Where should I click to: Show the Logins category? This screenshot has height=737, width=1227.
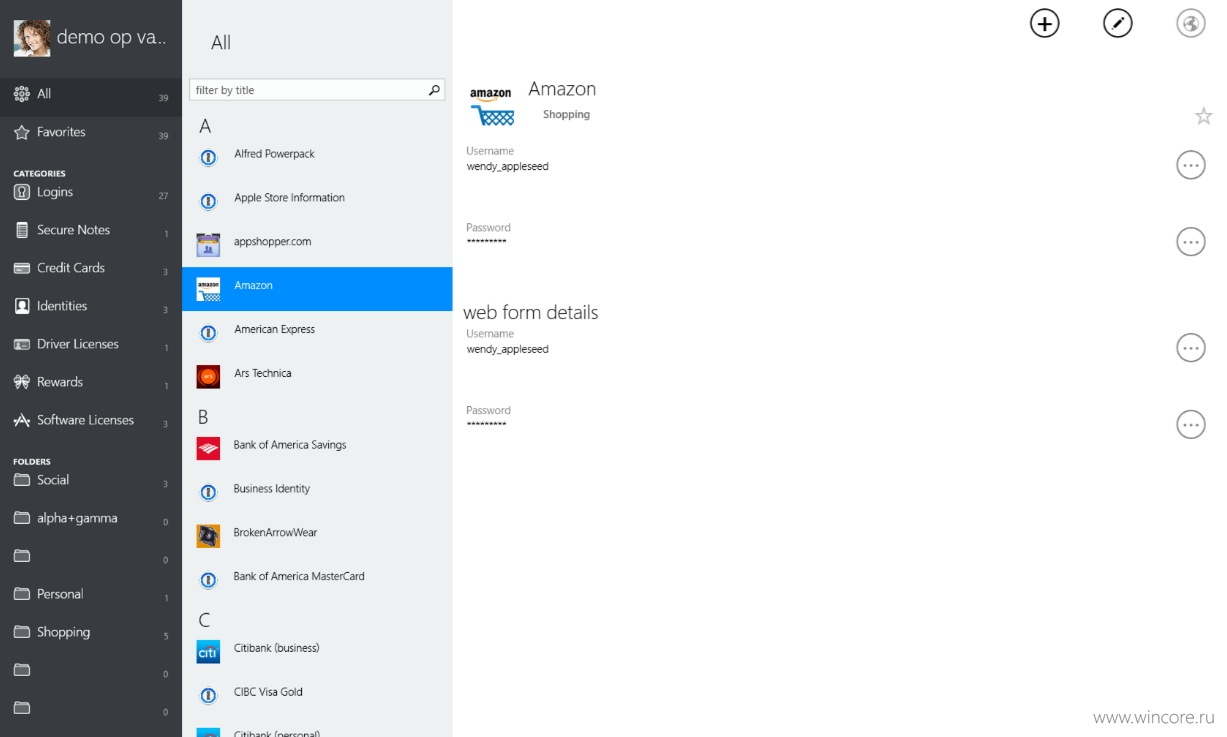[x=91, y=192]
